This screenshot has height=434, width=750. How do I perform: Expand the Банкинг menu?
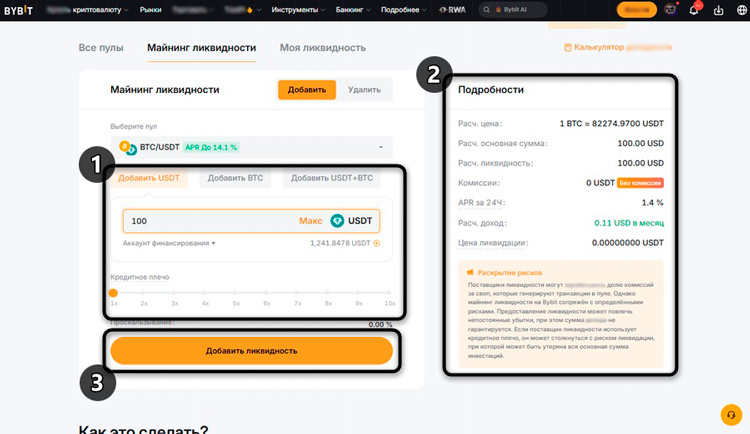click(x=353, y=10)
